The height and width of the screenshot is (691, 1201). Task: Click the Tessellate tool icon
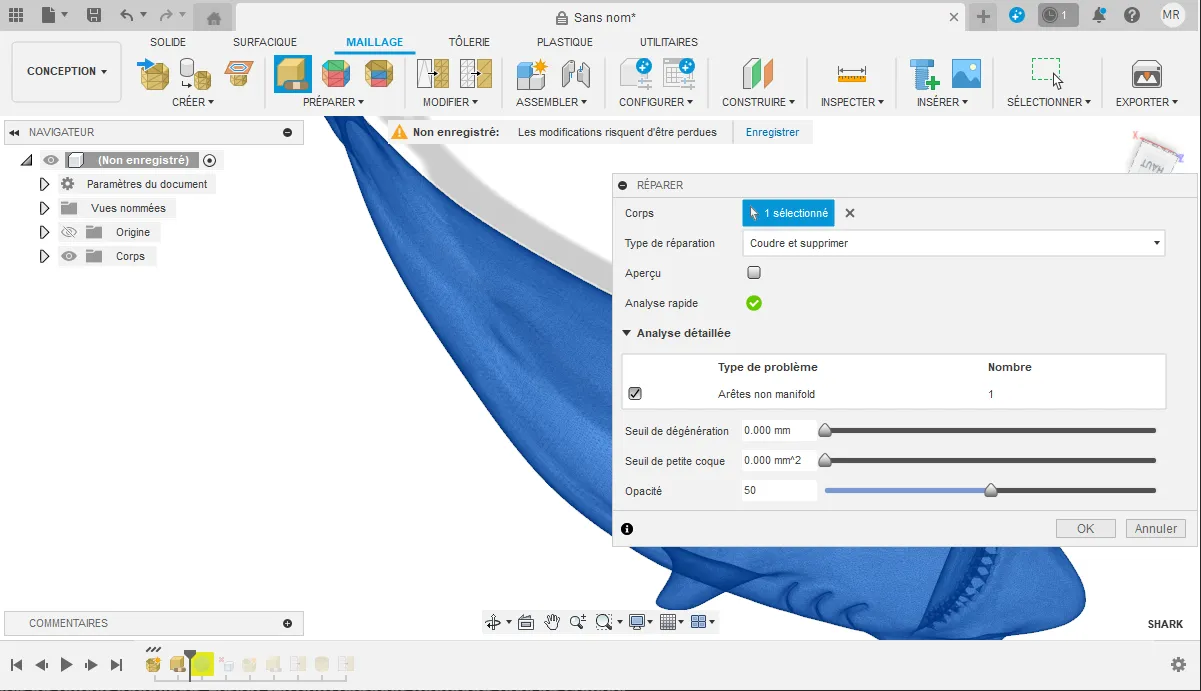coord(195,74)
